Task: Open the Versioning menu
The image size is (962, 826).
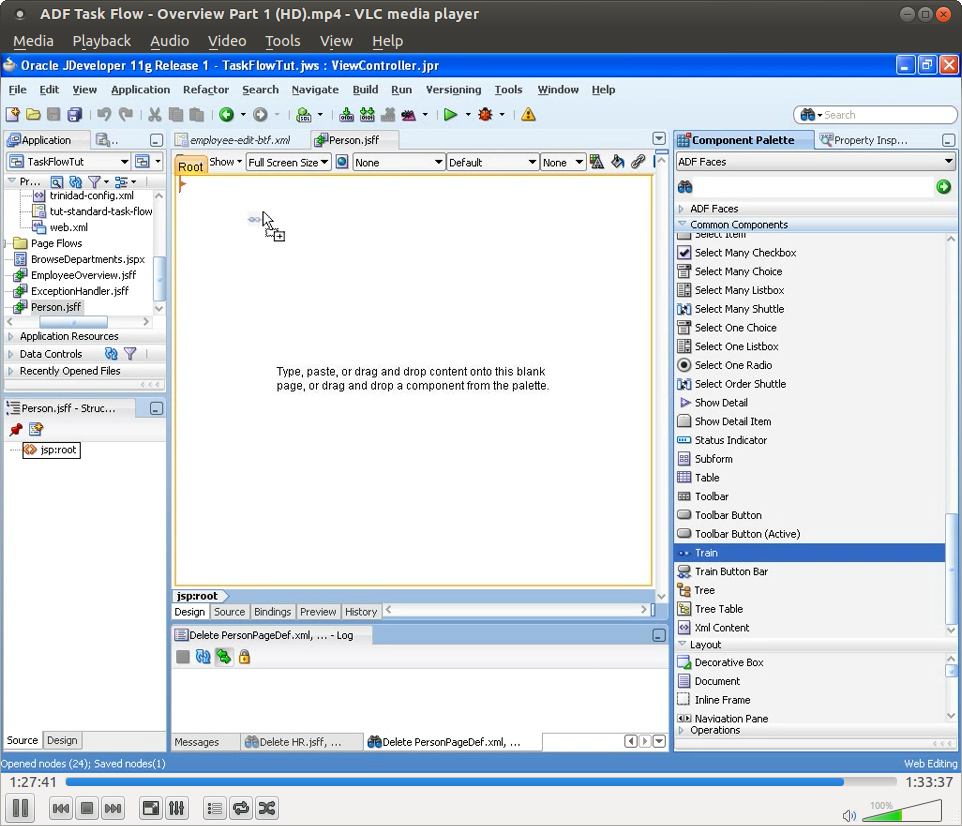Action: pyautogui.click(x=453, y=89)
